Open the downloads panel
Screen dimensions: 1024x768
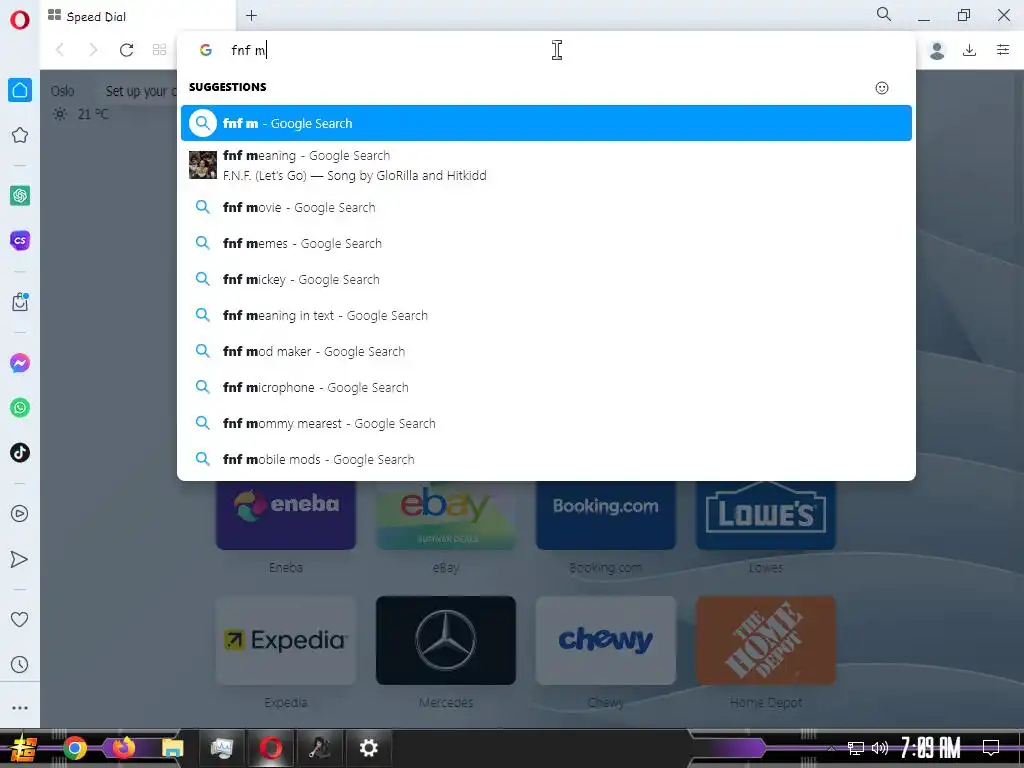coord(970,50)
